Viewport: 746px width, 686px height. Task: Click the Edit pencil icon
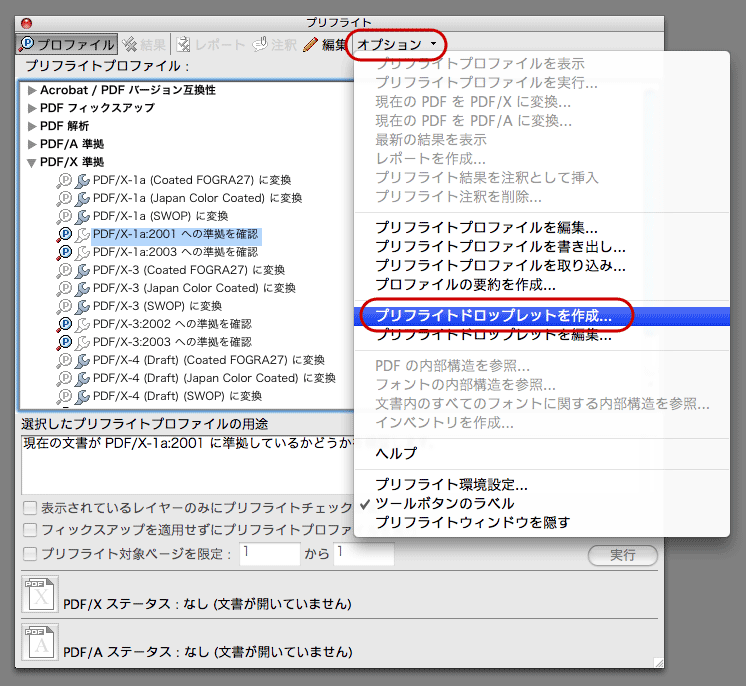point(310,44)
